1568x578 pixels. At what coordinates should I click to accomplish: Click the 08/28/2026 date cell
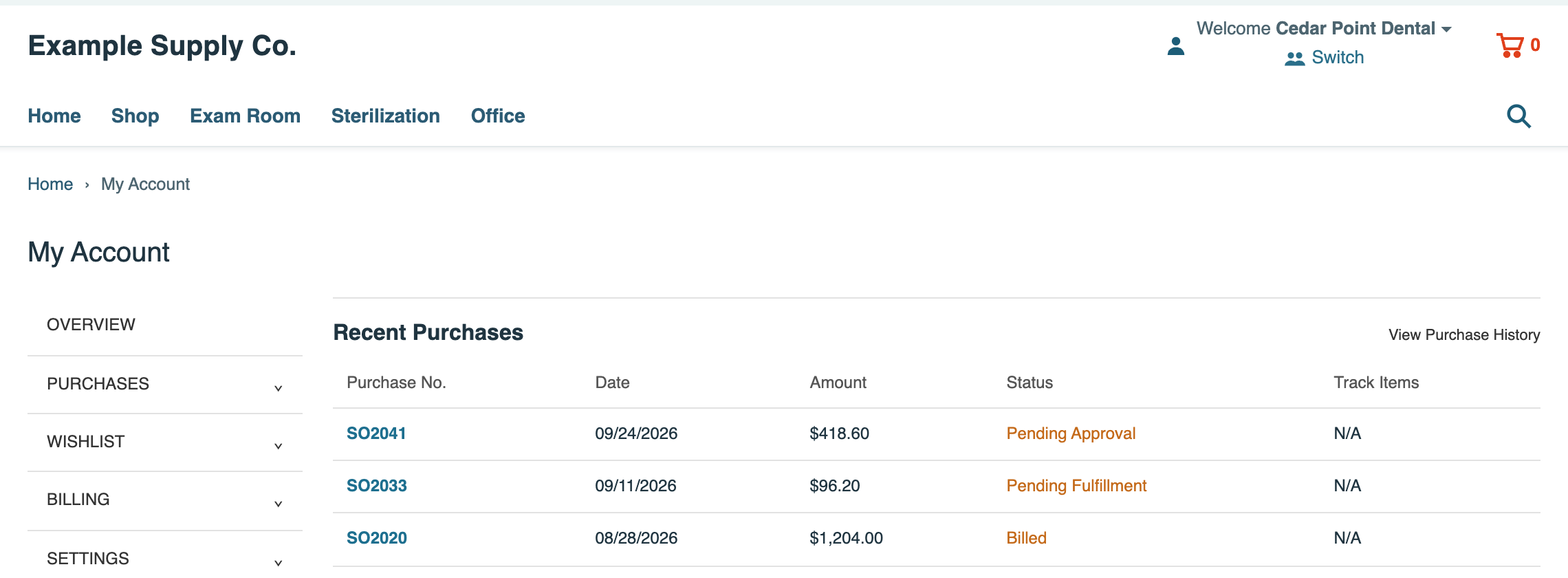pos(636,538)
